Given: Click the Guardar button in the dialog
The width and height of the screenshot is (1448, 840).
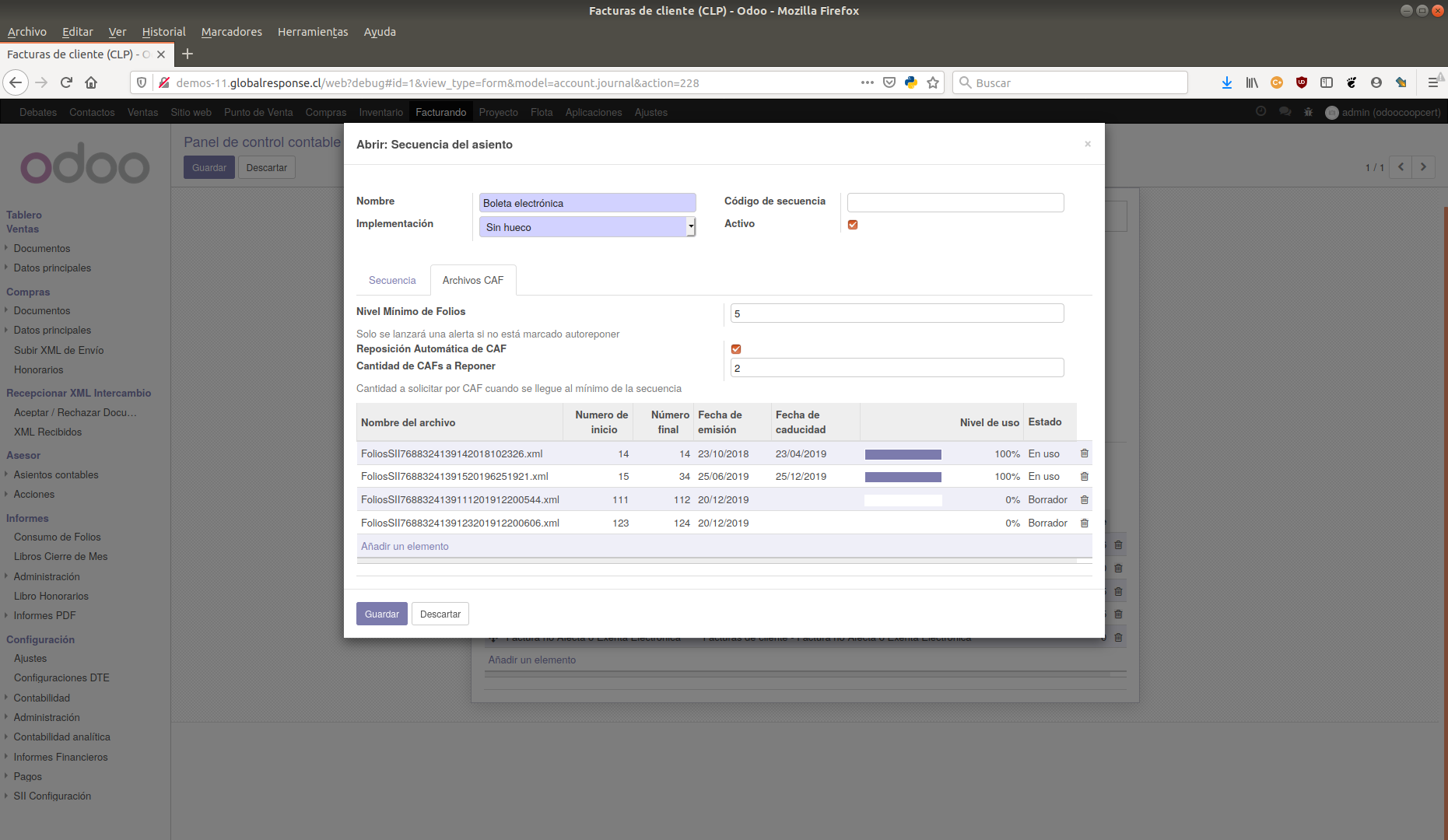Looking at the screenshot, I should point(381,614).
